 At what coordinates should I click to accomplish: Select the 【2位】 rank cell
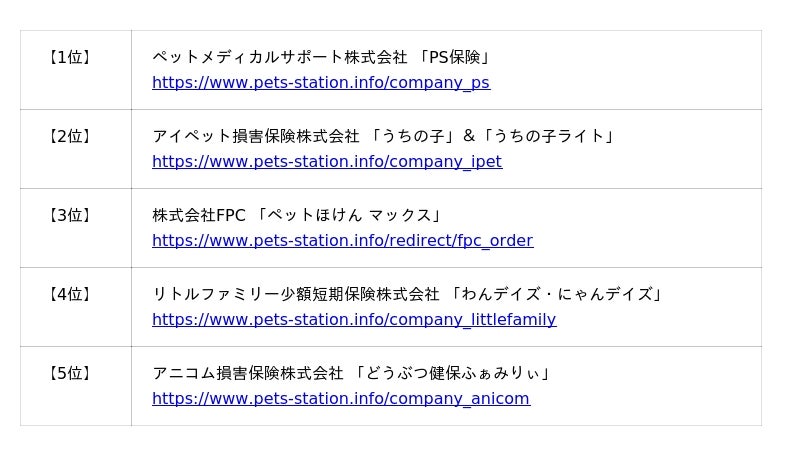(x=70, y=137)
